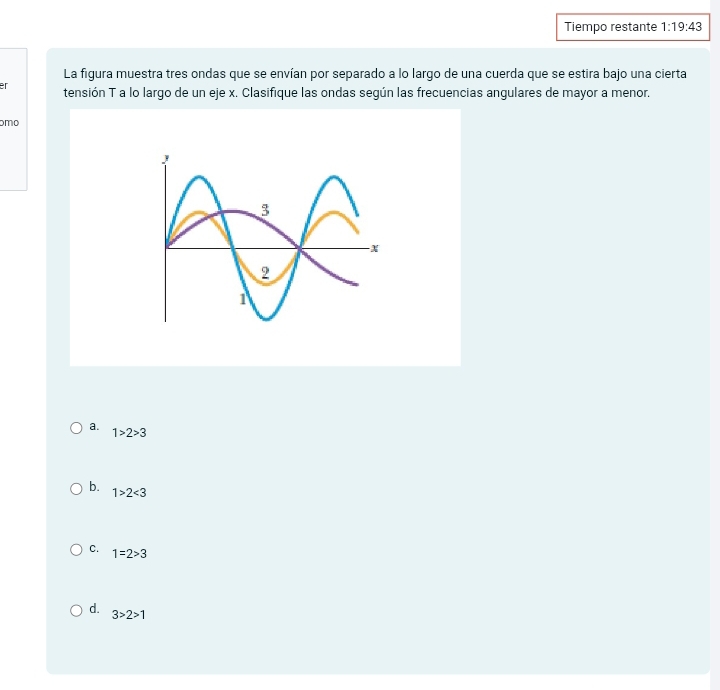This screenshot has width=720, height=690.
Task: Click the x axis label of the graph
Action: pyautogui.click(x=375, y=248)
